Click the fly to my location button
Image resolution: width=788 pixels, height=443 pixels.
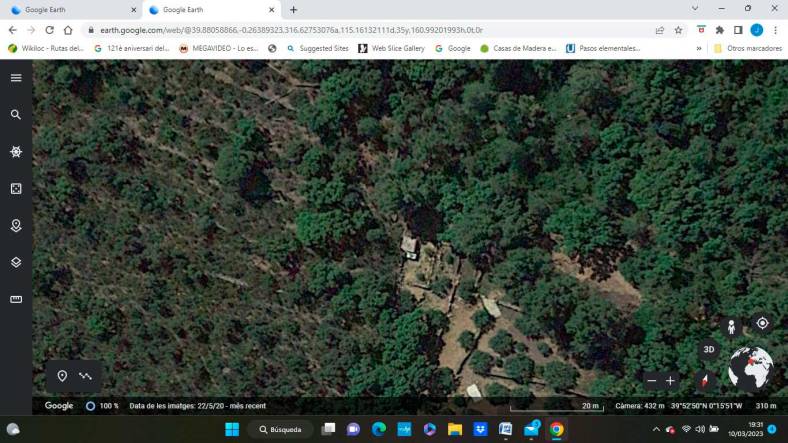pyautogui.click(x=762, y=323)
